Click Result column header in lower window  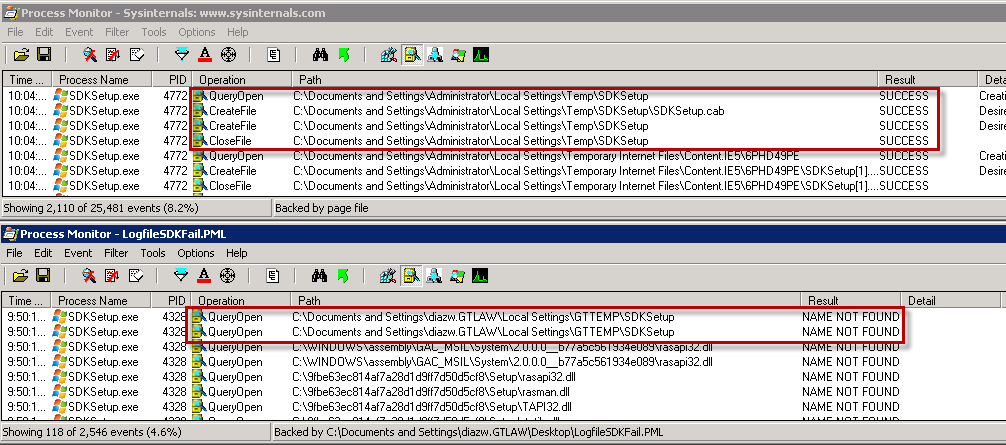tap(824, 300)
